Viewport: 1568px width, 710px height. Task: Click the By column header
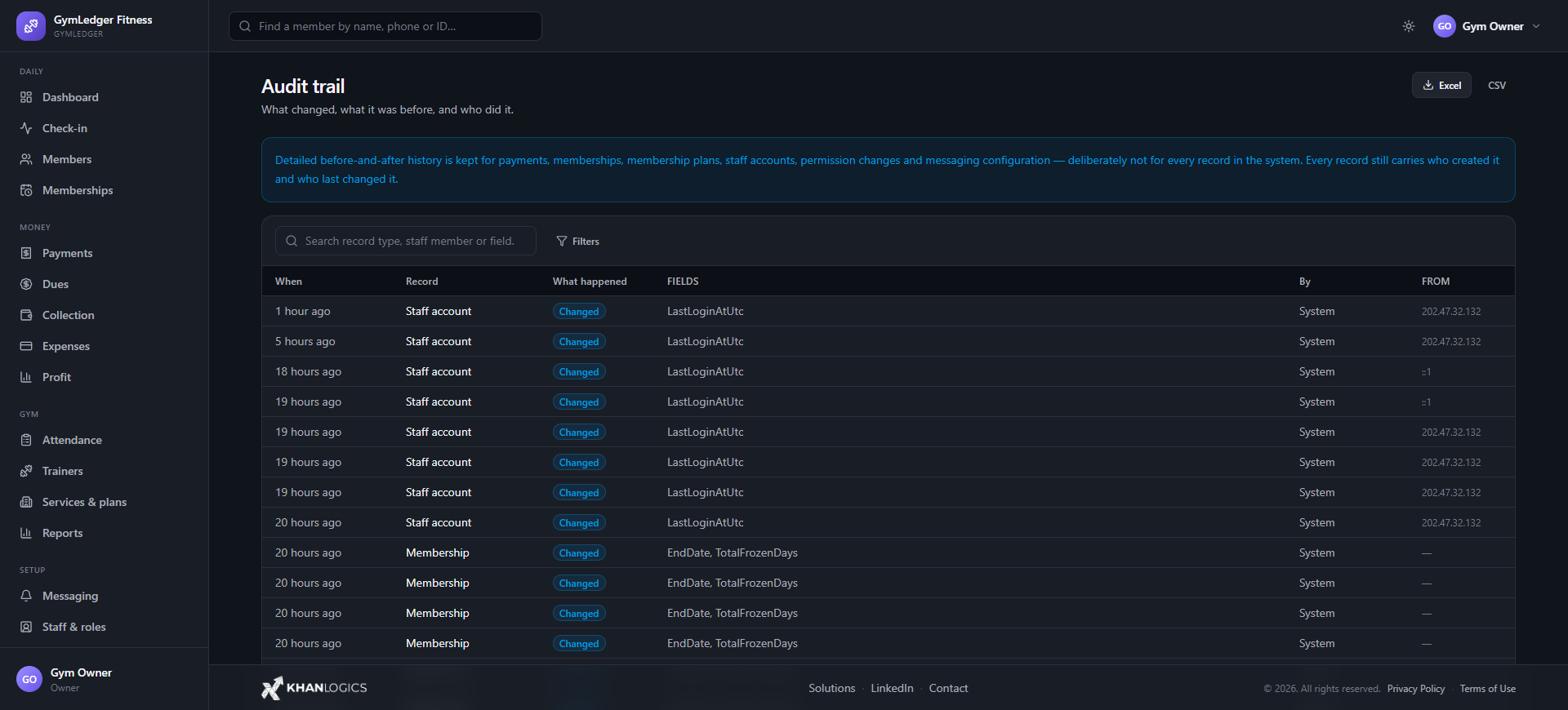tap(1305, 282)
